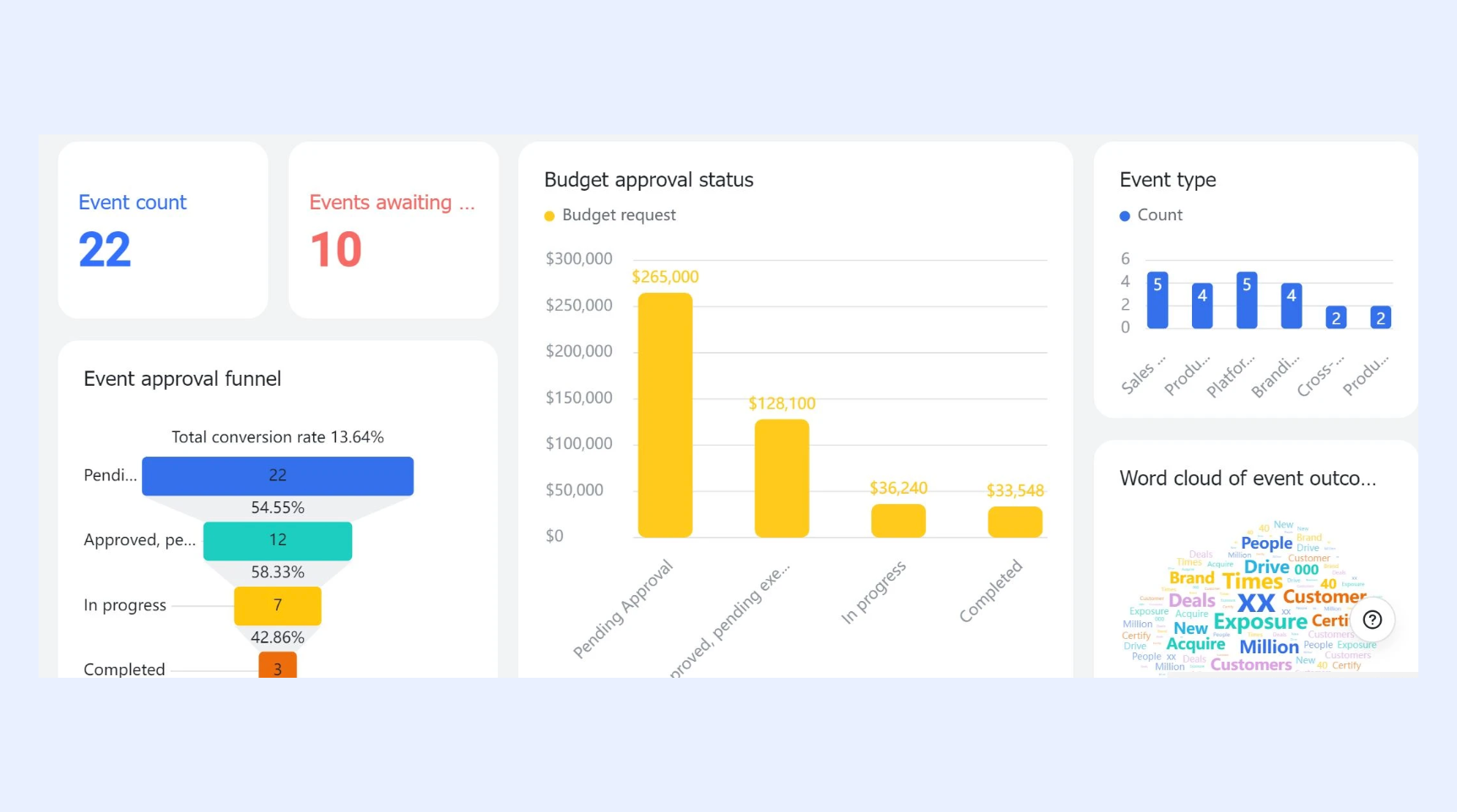Select the large Times word in word cloud
Image resolution: width=1457 pixels, height=812 pixels.
click(x=1253, y=582)
